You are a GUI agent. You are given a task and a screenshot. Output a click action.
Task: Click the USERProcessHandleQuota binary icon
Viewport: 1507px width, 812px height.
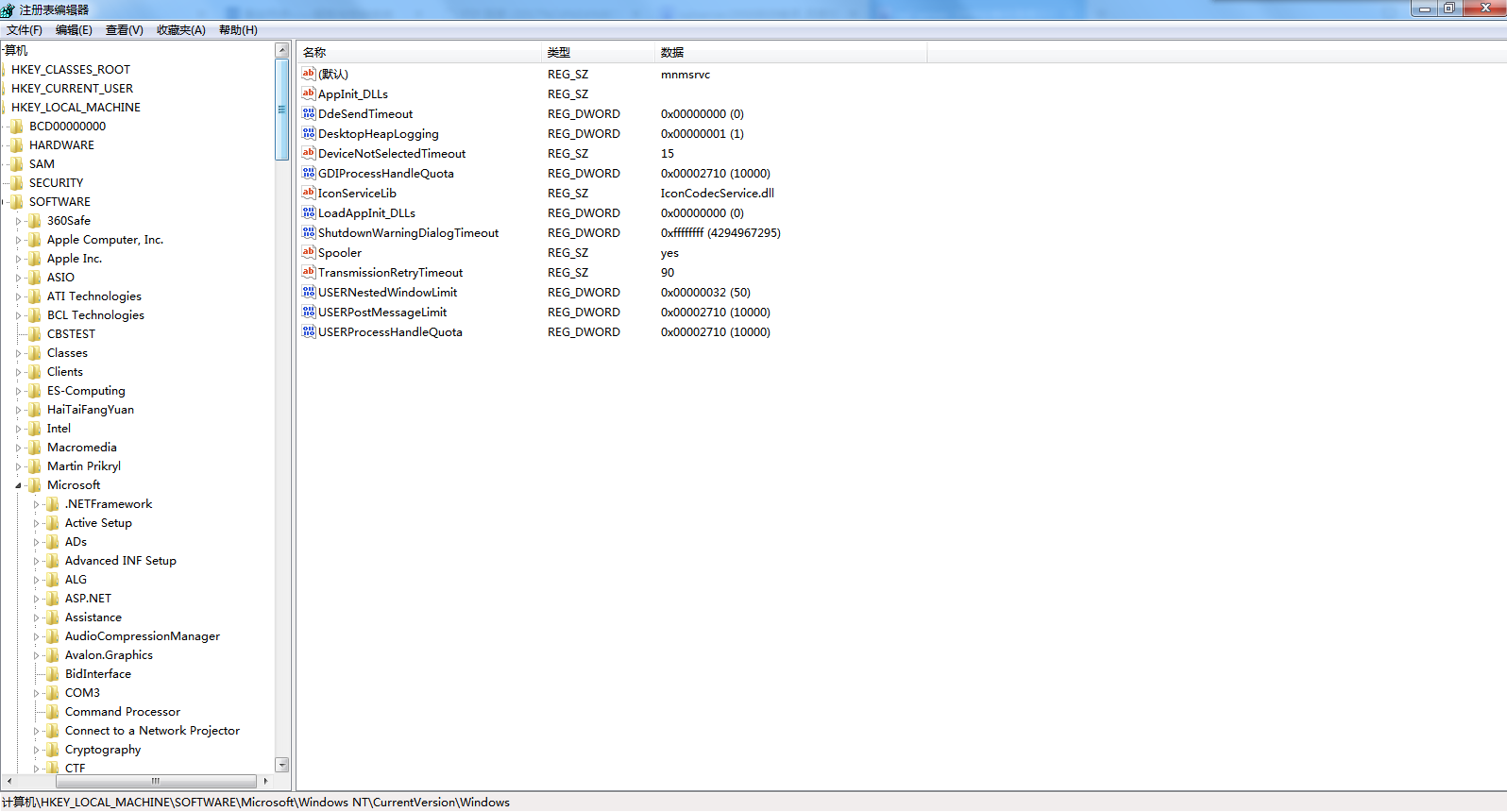[308, 331]
